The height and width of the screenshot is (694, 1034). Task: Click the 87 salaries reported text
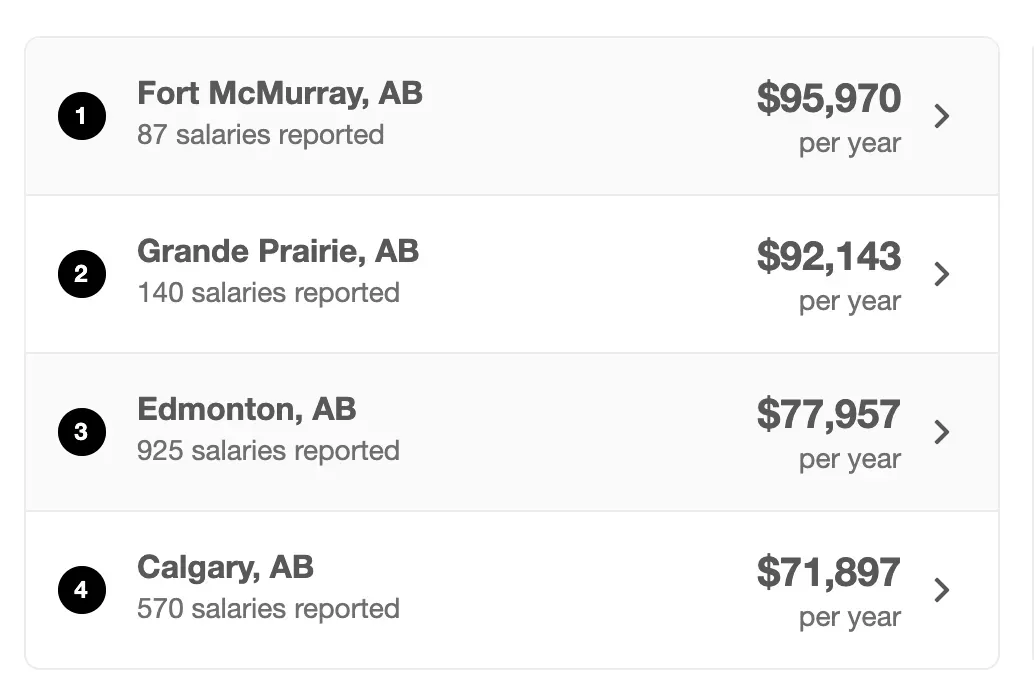click(x=260, y=135)
